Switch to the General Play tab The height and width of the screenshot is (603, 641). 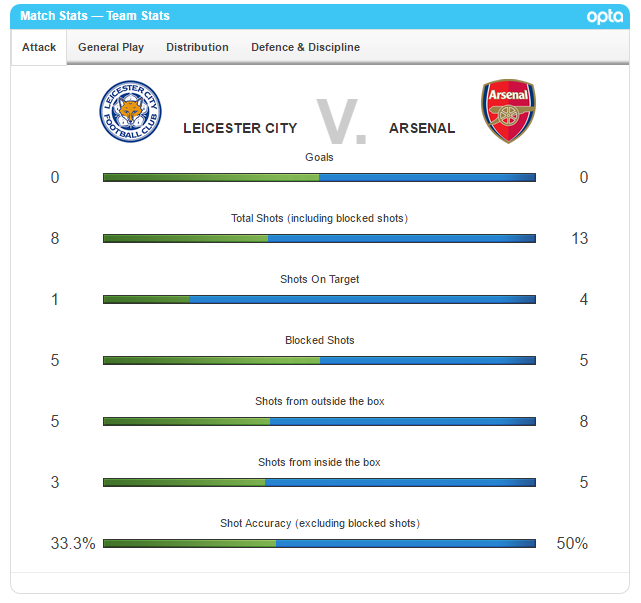coord(111,47)
